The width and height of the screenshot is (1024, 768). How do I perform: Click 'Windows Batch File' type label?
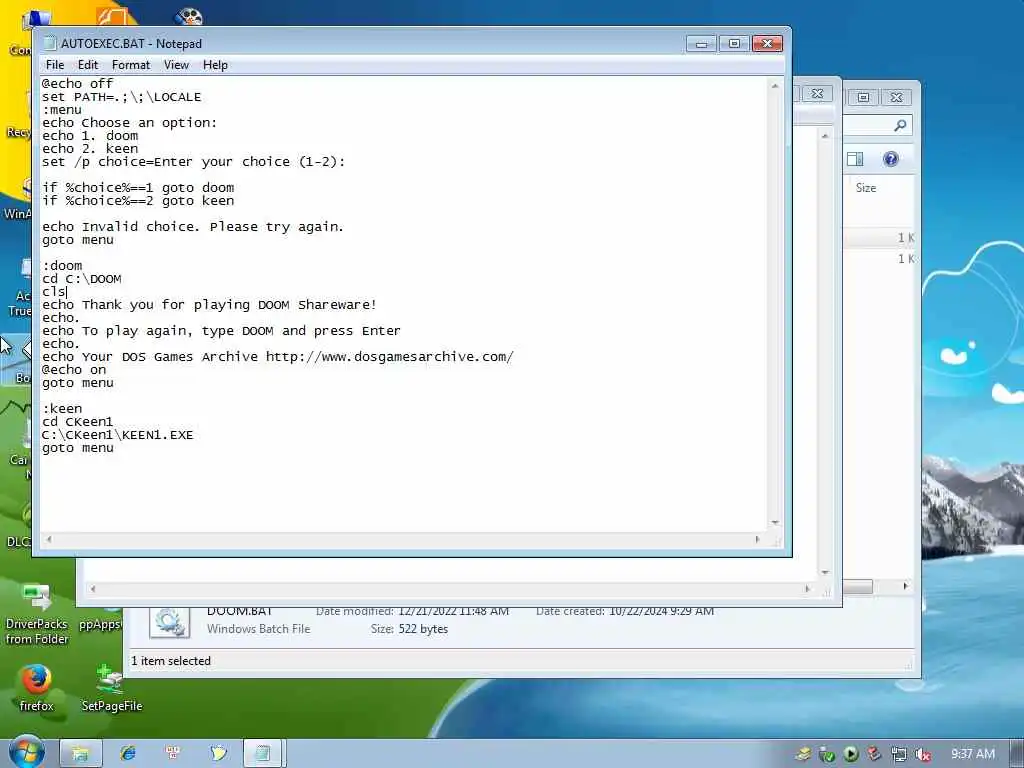pyautogui.click(x=259, y=629)
